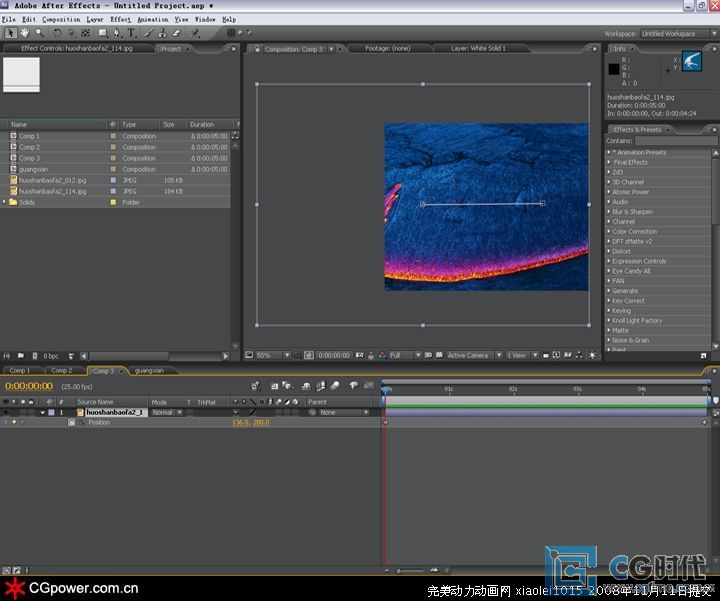Toggle Position property stopwatch
This screenshot has height=601, width=720.
click(71, 423)
